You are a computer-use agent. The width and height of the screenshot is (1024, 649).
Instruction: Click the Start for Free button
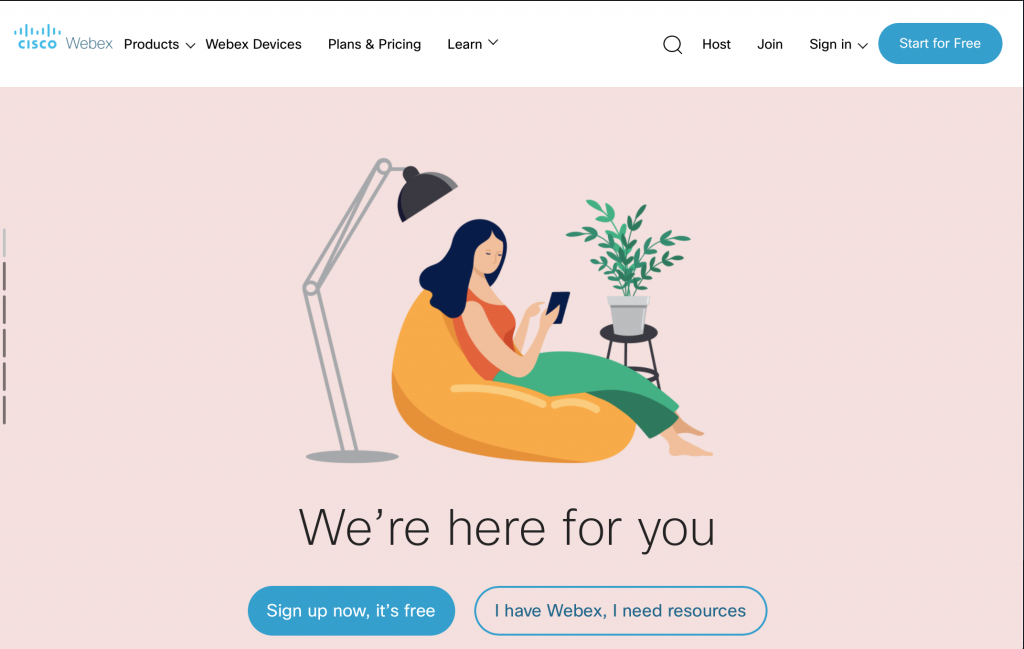point(940,44)
